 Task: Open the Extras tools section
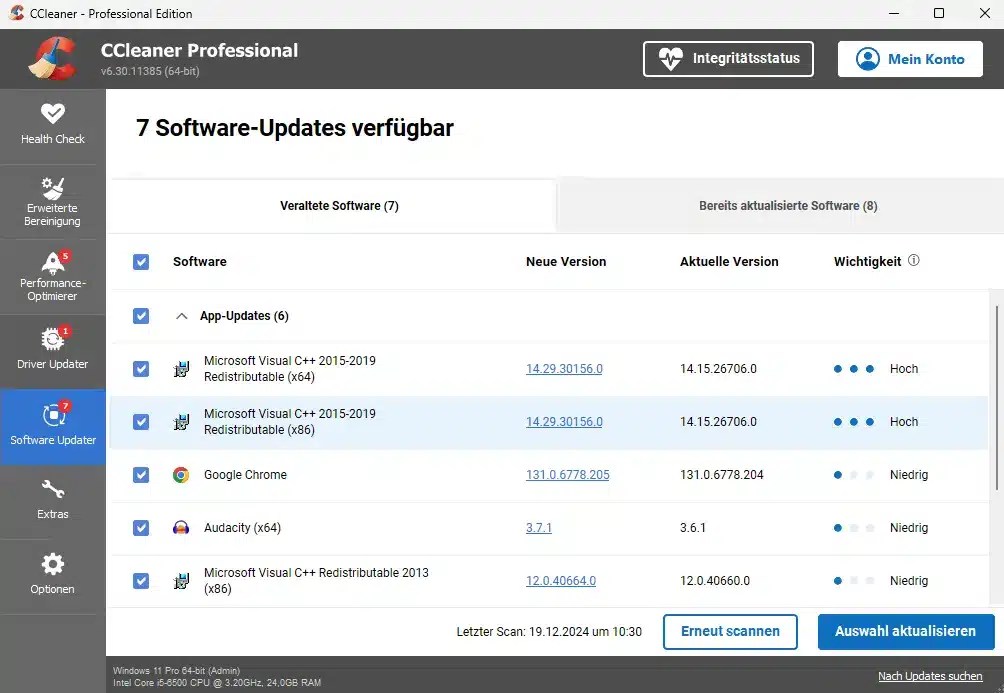53,501
